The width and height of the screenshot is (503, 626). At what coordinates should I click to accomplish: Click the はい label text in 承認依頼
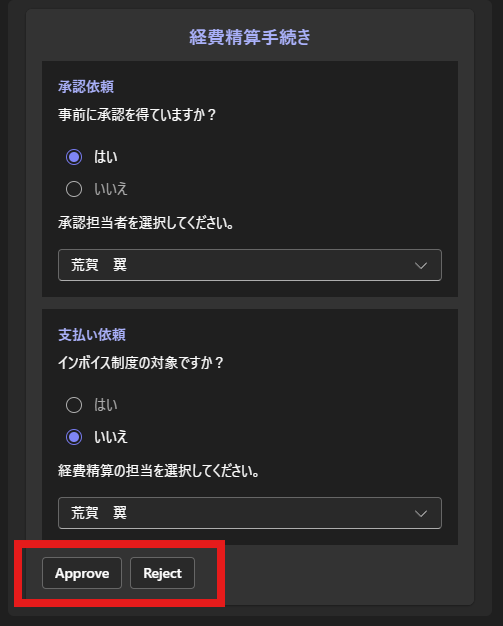(x=106, y=157)
